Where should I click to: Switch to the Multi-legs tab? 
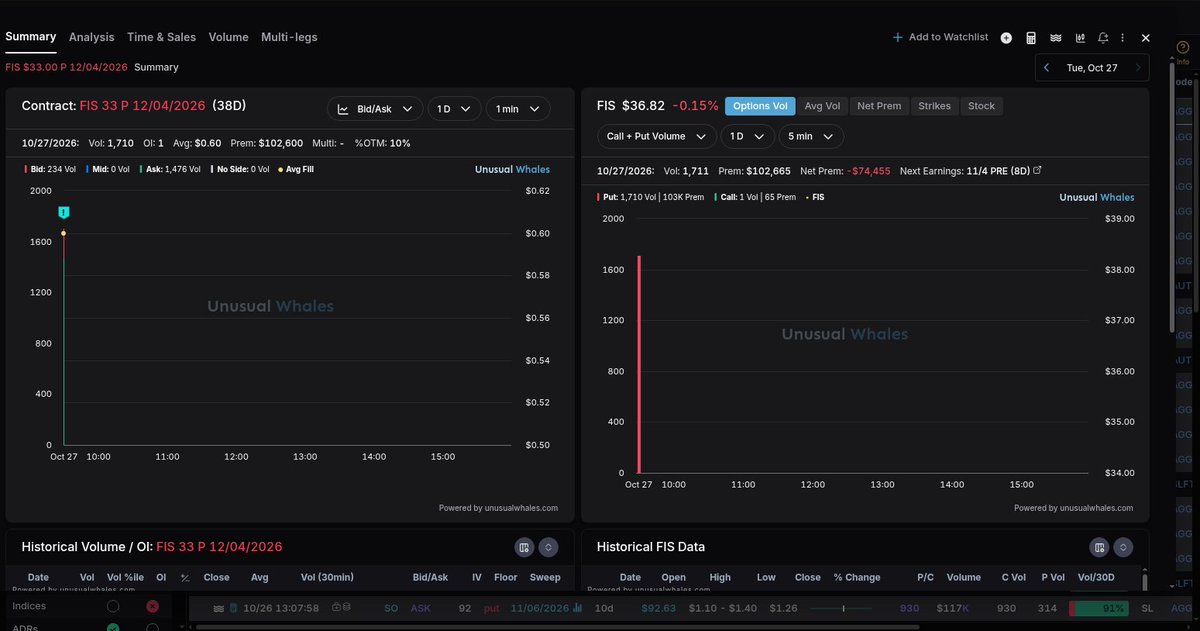[x=289, y=37]
